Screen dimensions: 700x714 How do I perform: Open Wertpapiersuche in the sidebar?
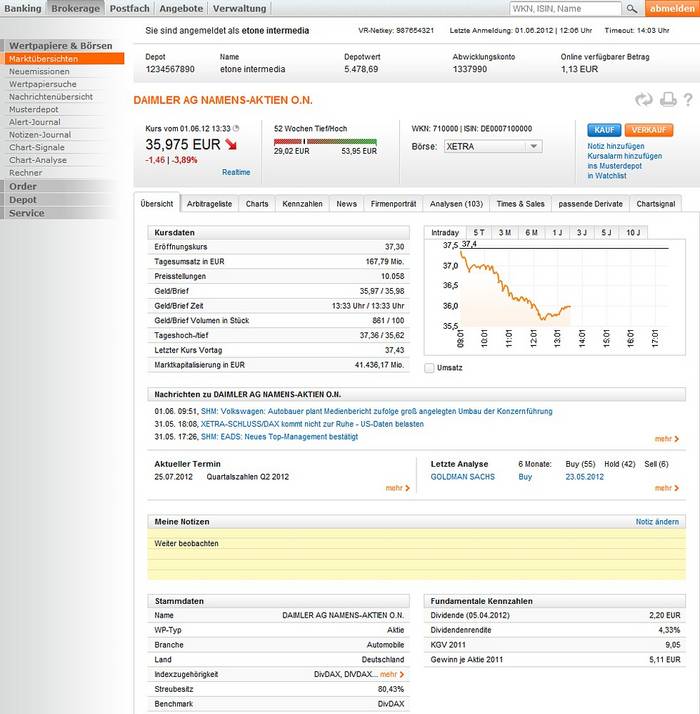click(x=43, y=84)
